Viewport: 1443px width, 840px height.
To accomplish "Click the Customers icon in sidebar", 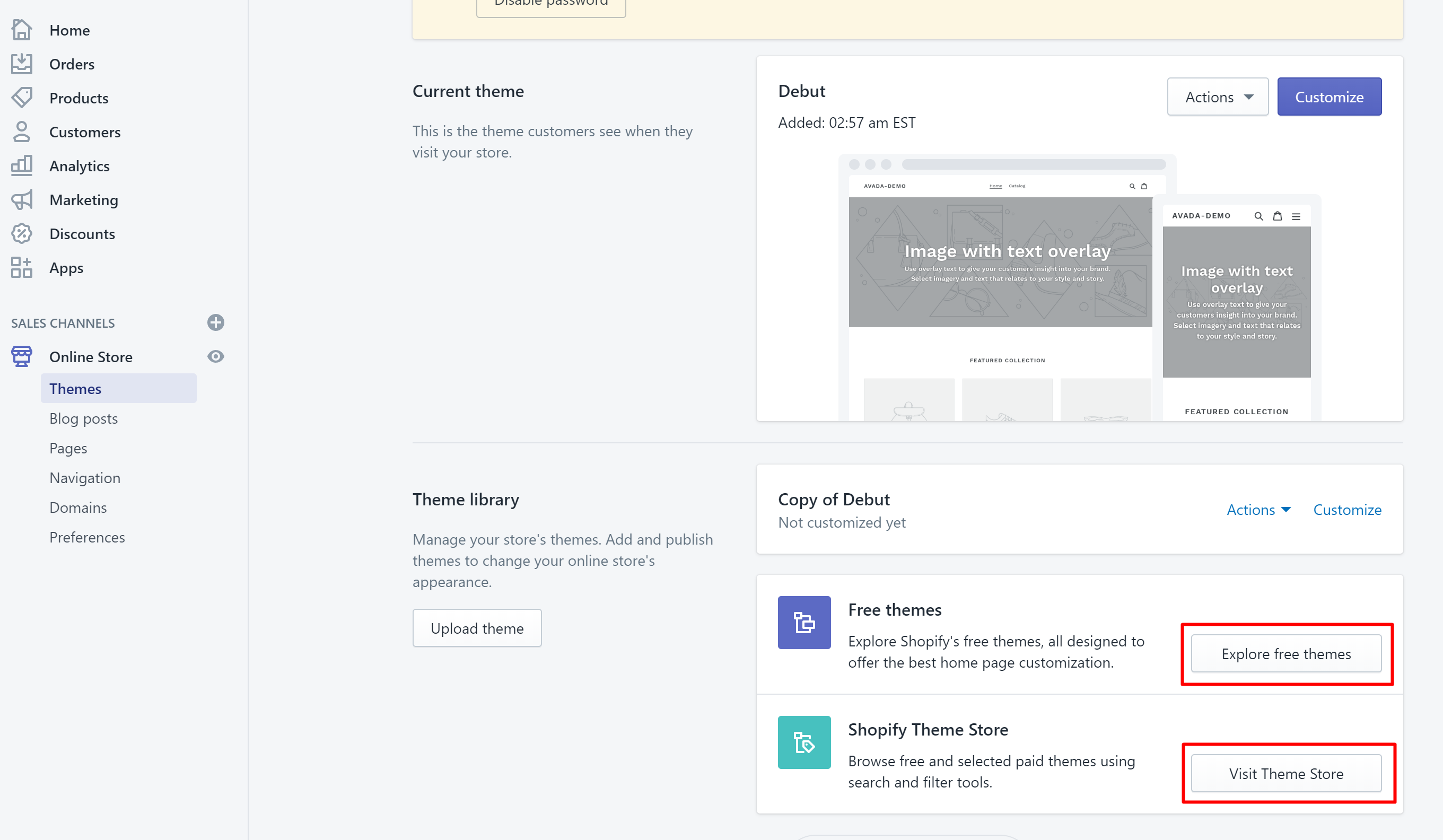I will click(22, 131).
